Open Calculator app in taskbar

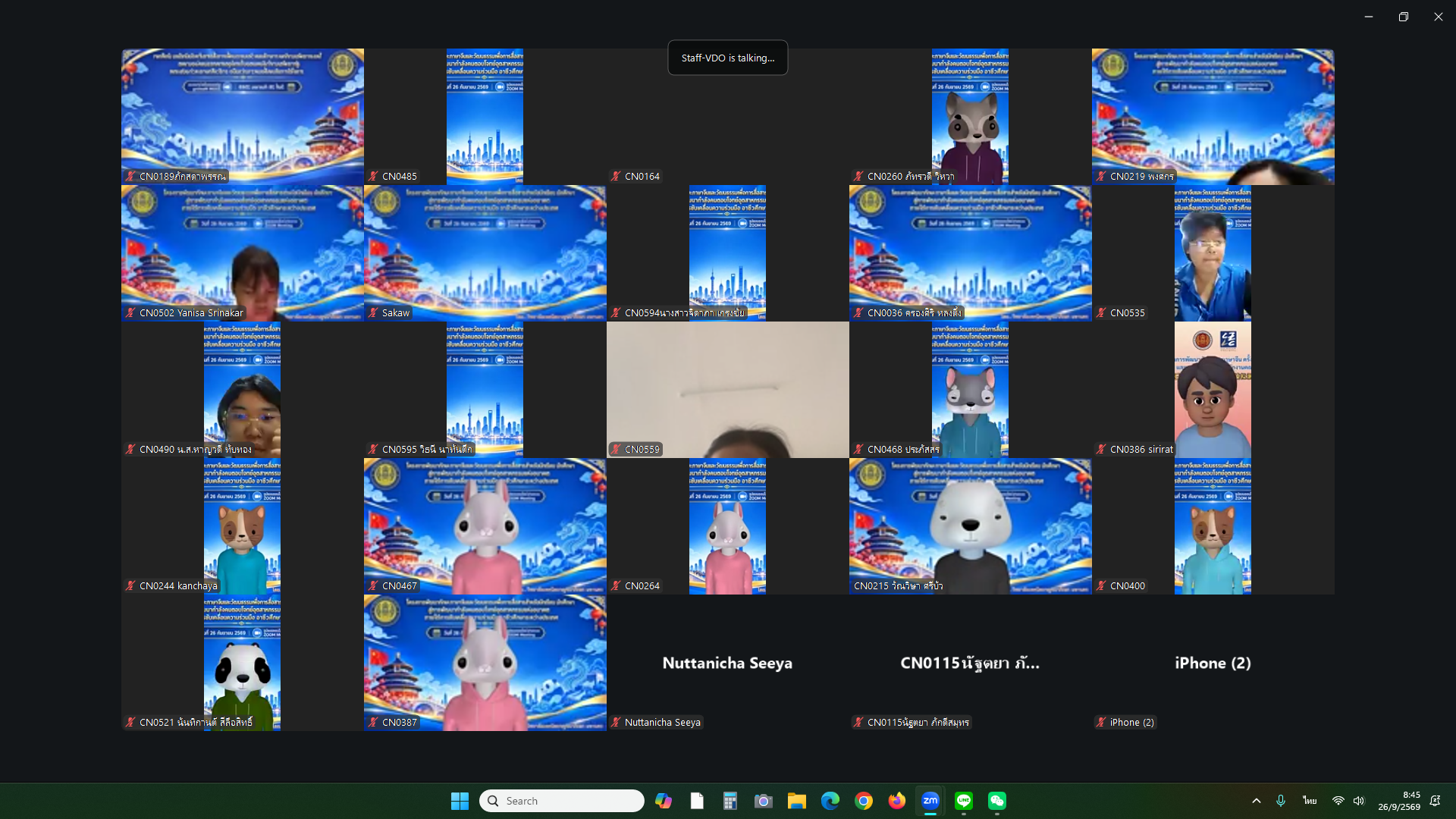tap(730, 801)
